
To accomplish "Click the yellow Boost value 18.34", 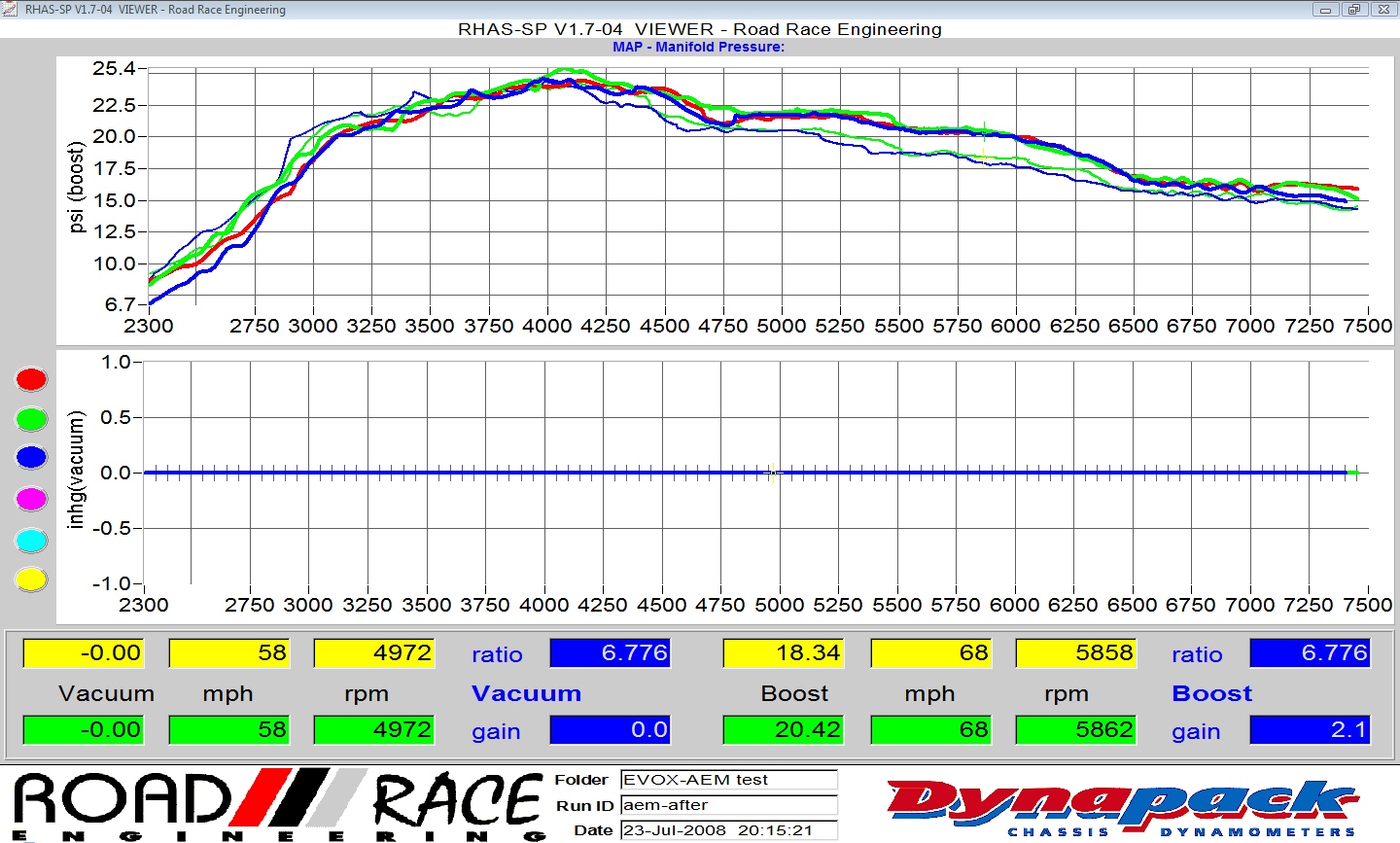I will pos(782,652).
